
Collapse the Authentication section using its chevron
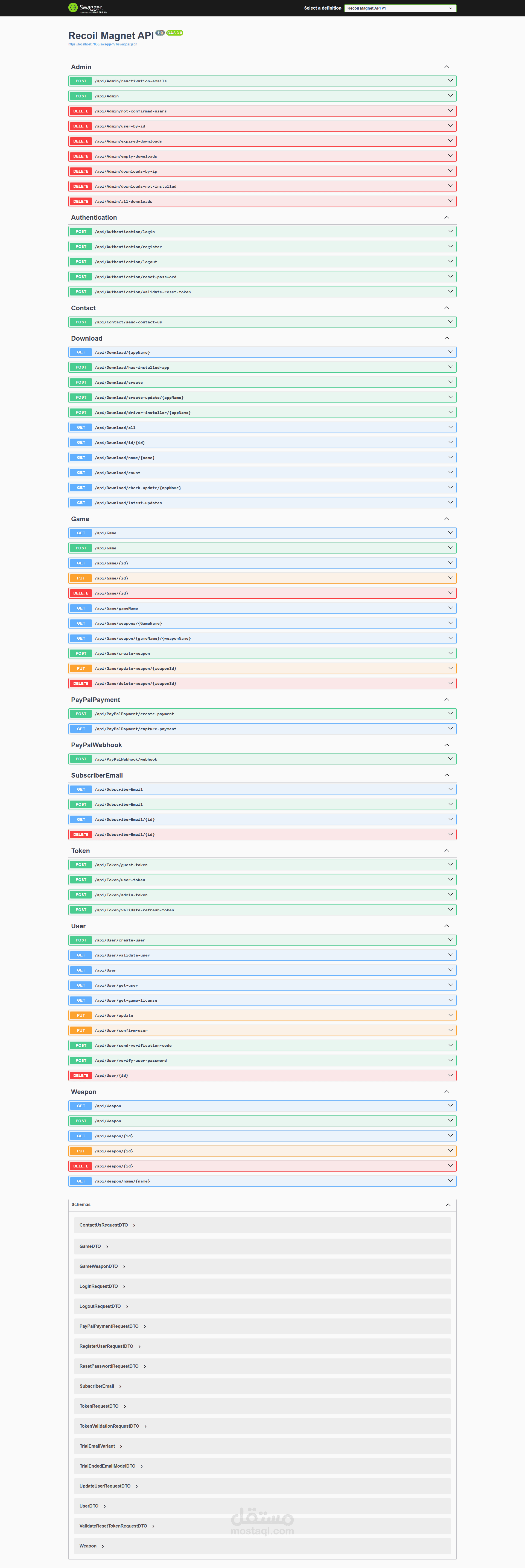pos(447,217)
